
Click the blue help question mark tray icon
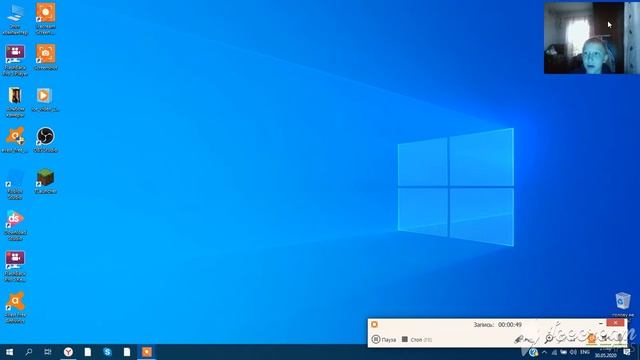[533, 352]
